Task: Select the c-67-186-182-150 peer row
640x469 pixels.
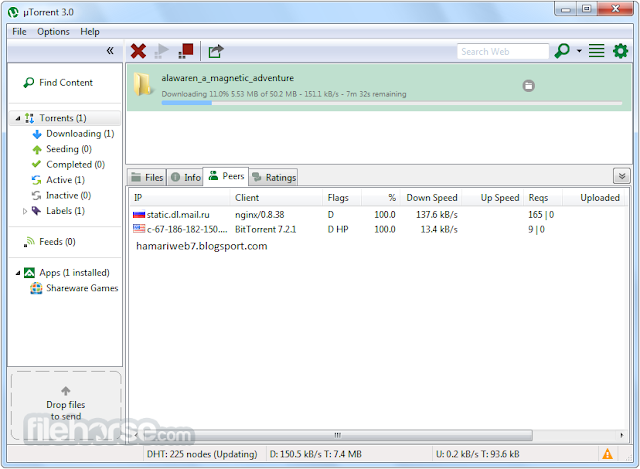Action: 378,229
